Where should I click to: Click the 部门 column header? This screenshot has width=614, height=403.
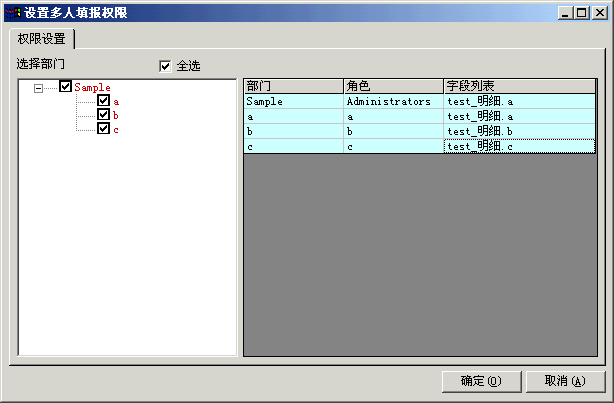[x=294, y=86]
